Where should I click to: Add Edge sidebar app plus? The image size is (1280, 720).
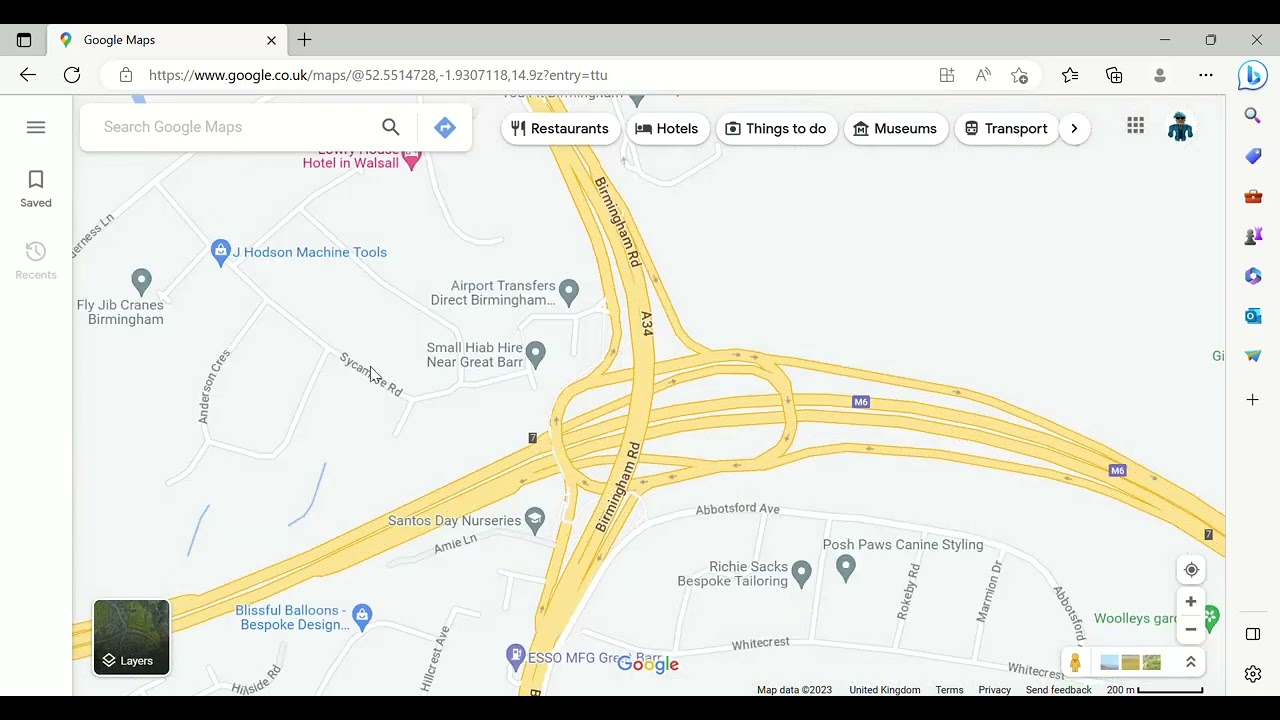coord(1253,400)
